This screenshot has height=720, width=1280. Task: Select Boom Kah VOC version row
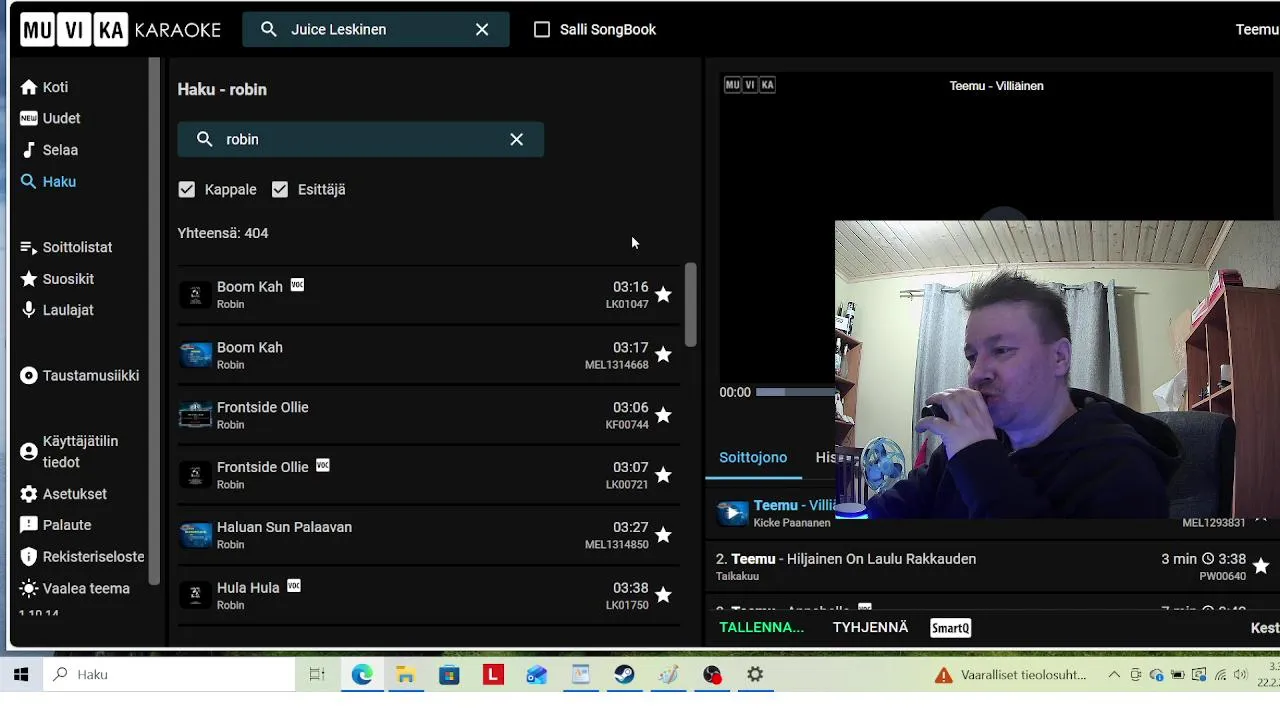tap(428, 295)
